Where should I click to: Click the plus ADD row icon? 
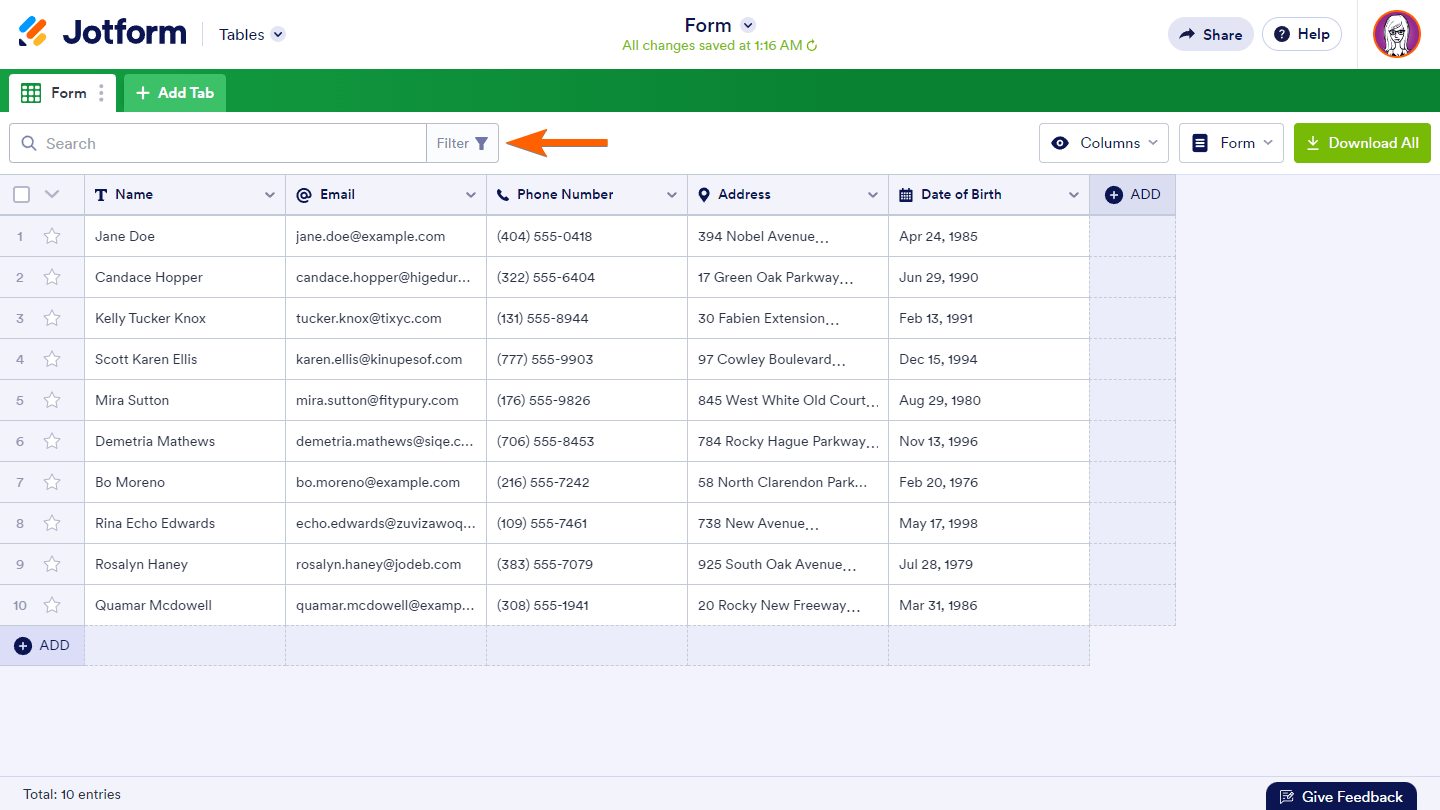point(23,646)
